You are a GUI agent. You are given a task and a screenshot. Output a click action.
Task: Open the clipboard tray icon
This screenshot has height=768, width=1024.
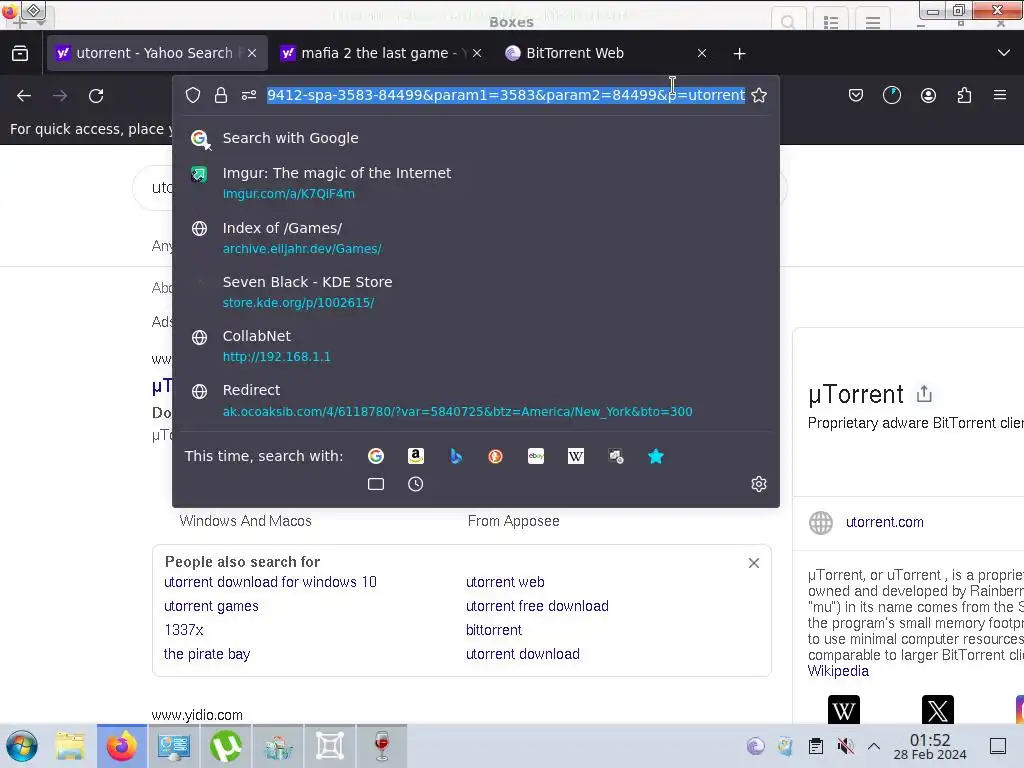816,746
